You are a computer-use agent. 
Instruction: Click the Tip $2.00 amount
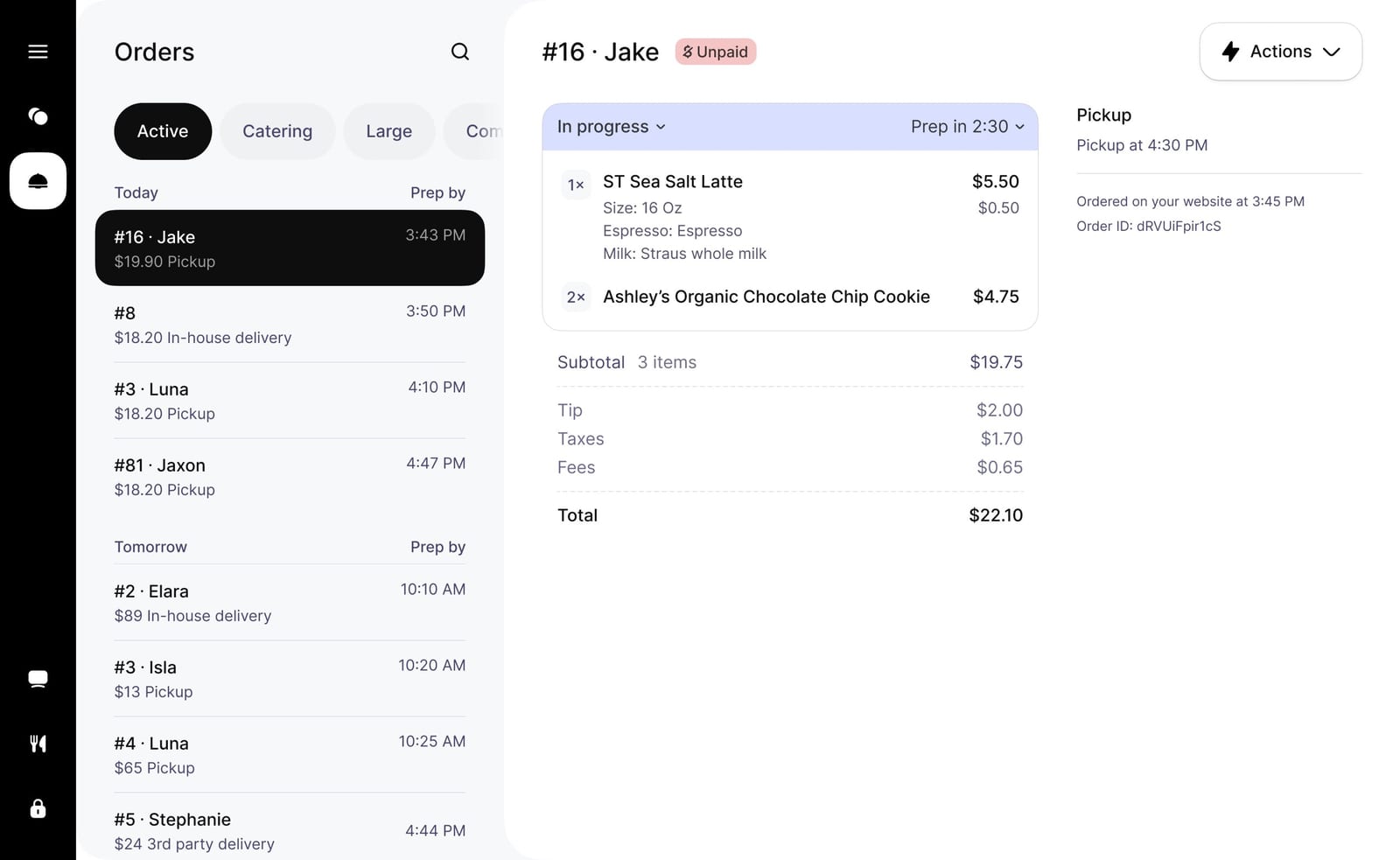click(999, 410)
